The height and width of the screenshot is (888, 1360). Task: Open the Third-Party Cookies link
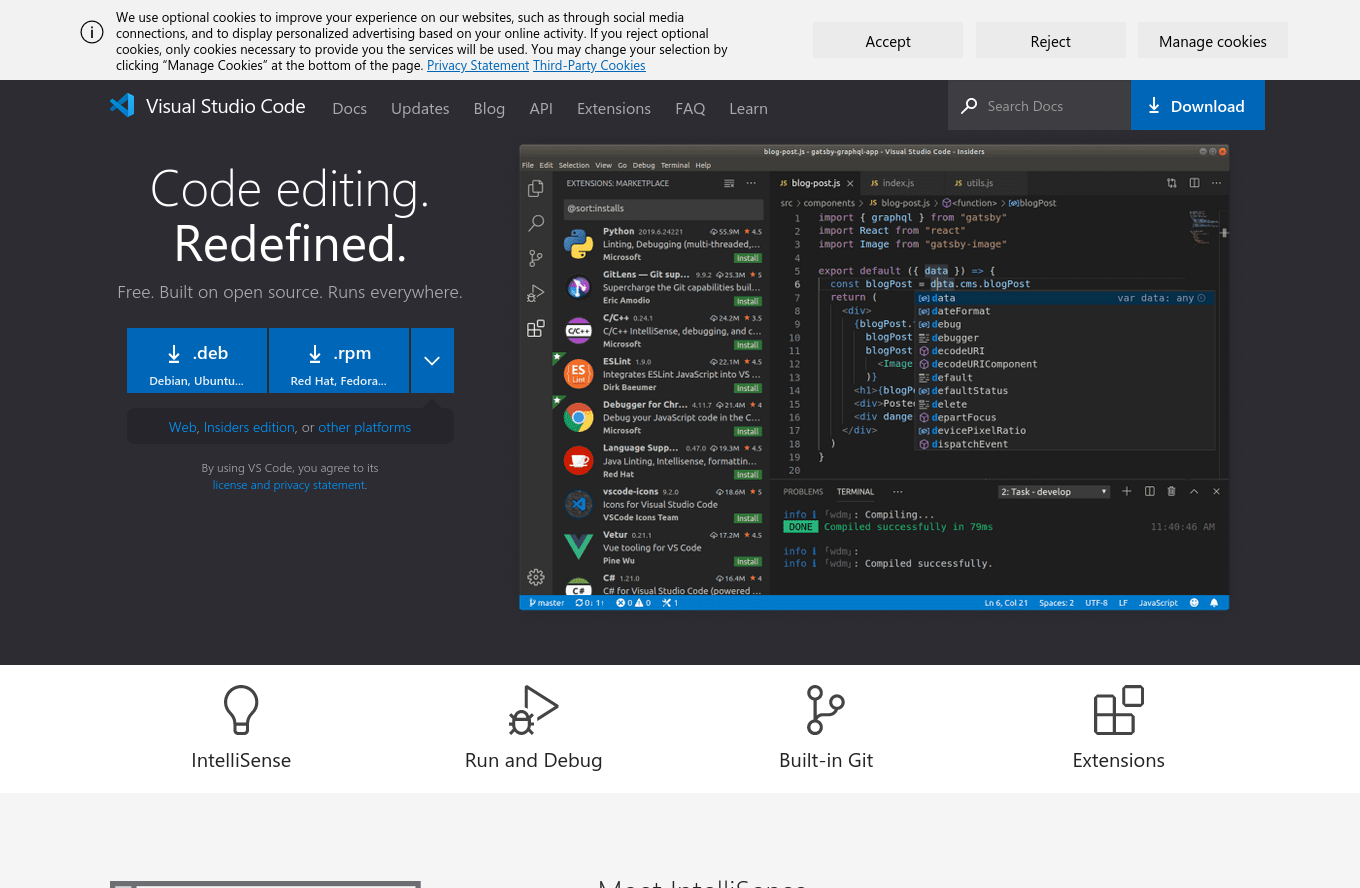click(589, 65)
